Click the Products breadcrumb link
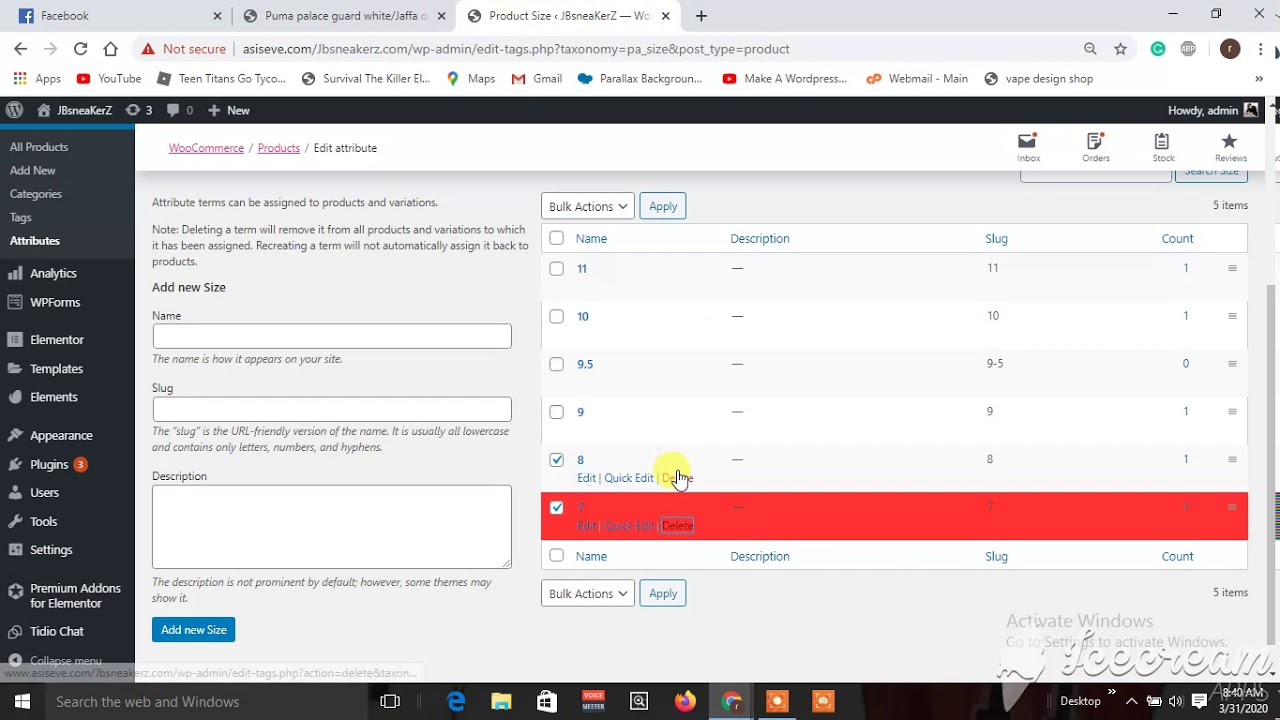Viewport: 1280px width, 720px height. [279, 148]
